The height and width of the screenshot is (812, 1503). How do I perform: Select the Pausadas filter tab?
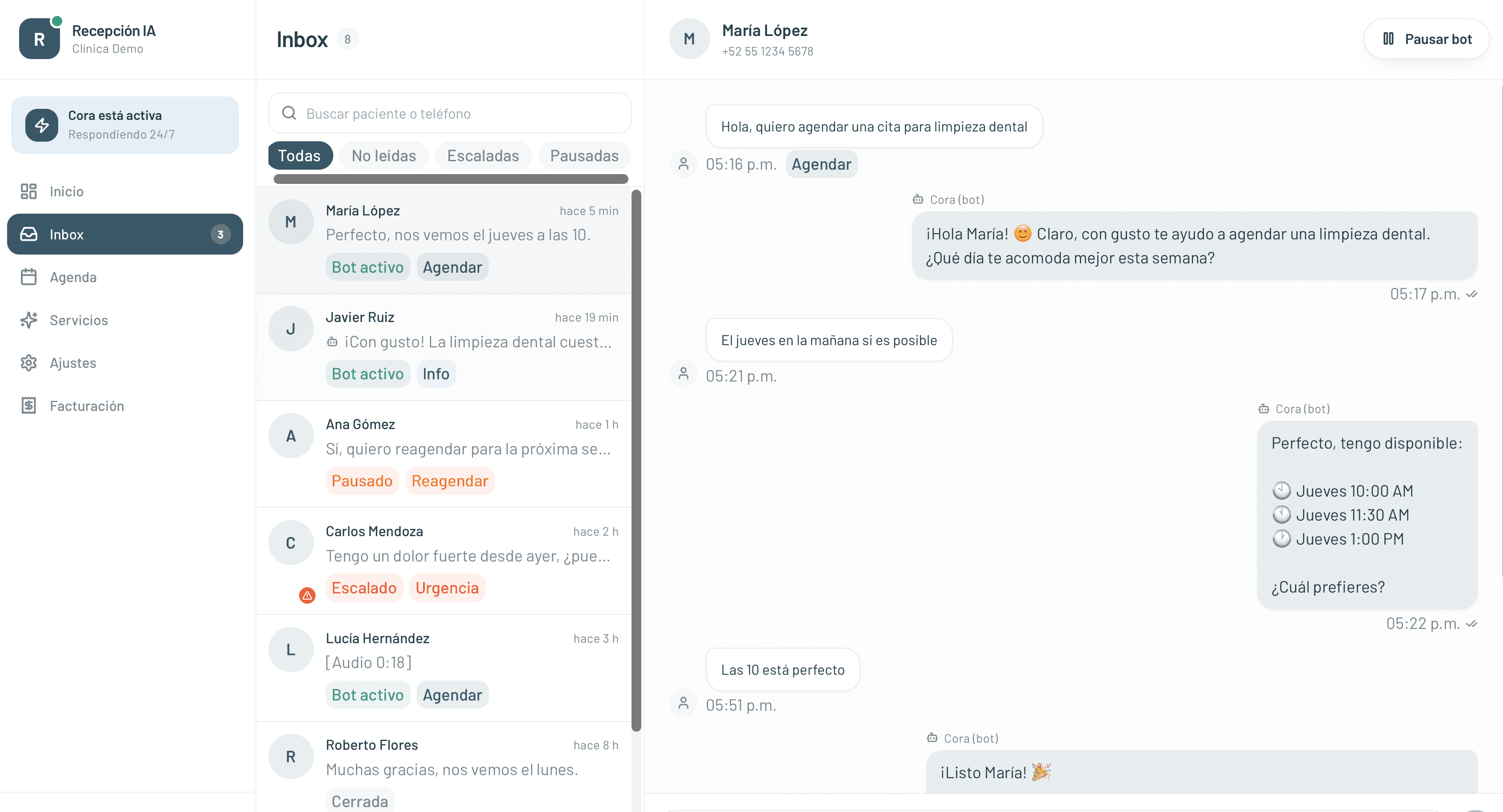coord(584,156)
